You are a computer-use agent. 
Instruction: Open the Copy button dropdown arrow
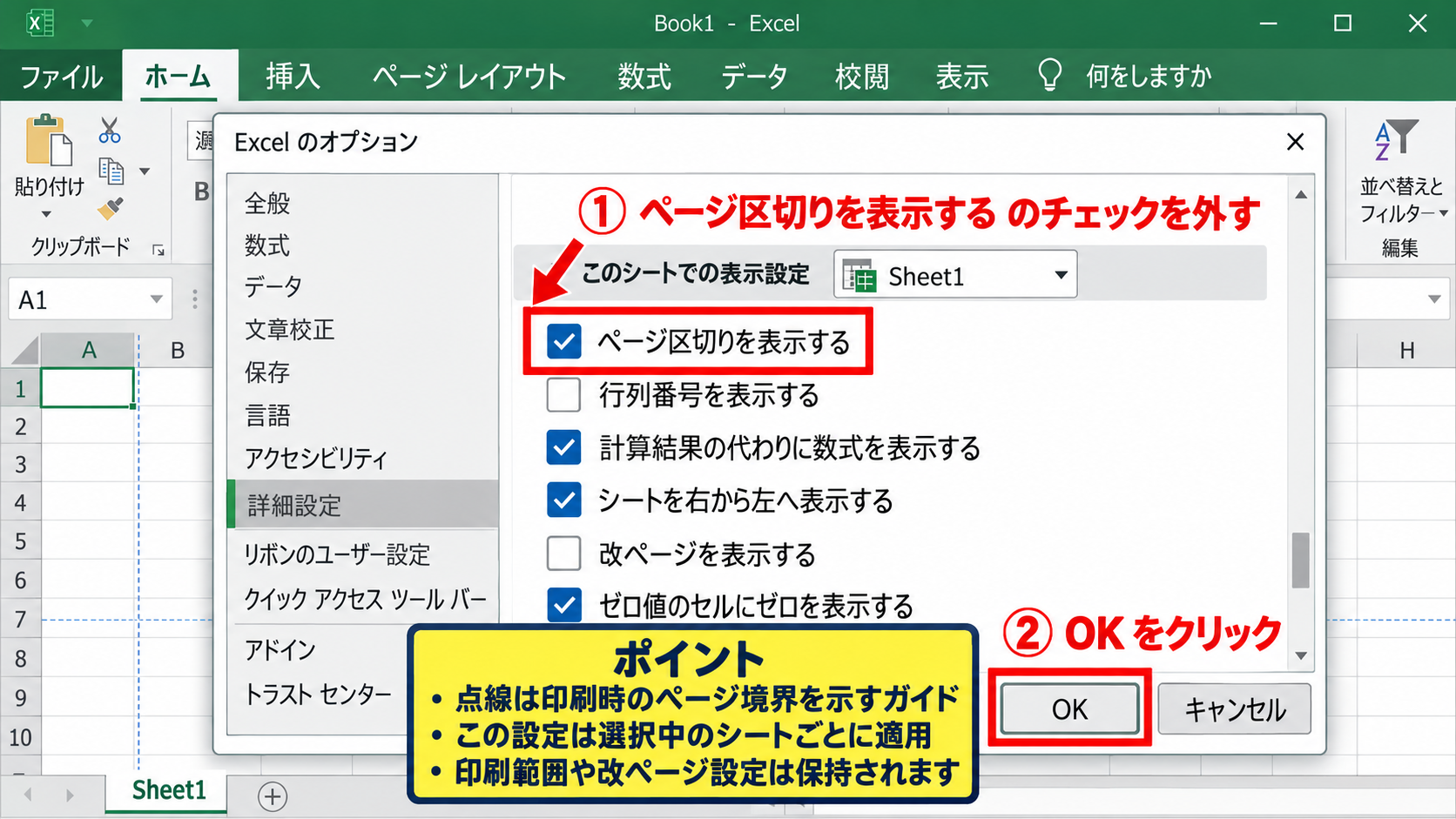pos(145,171)
